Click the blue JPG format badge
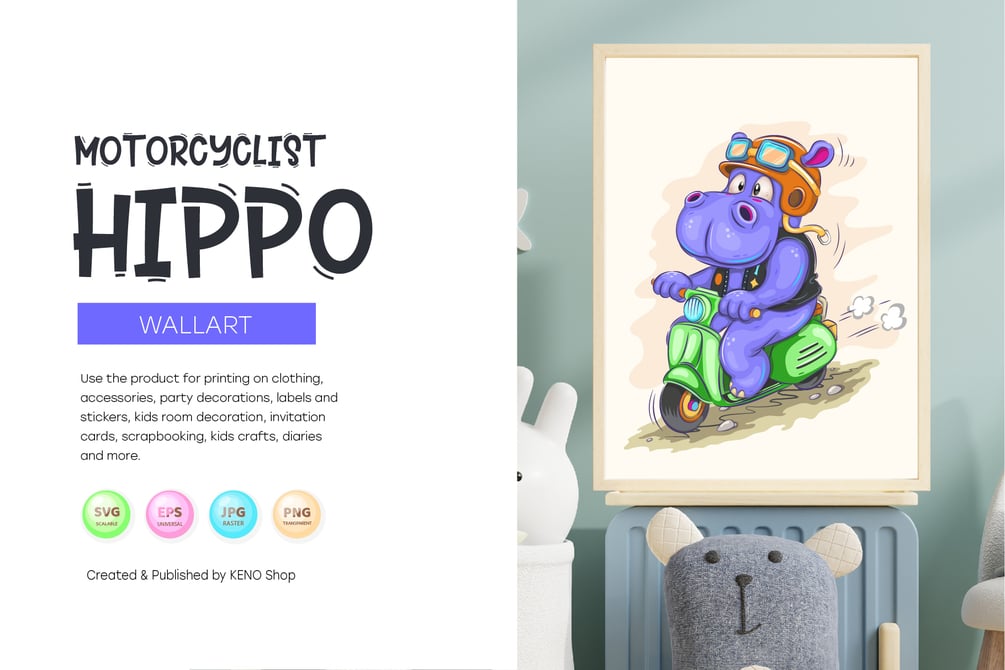The width and height of the screenshot is (1005, 670). [x=233, y=514]
